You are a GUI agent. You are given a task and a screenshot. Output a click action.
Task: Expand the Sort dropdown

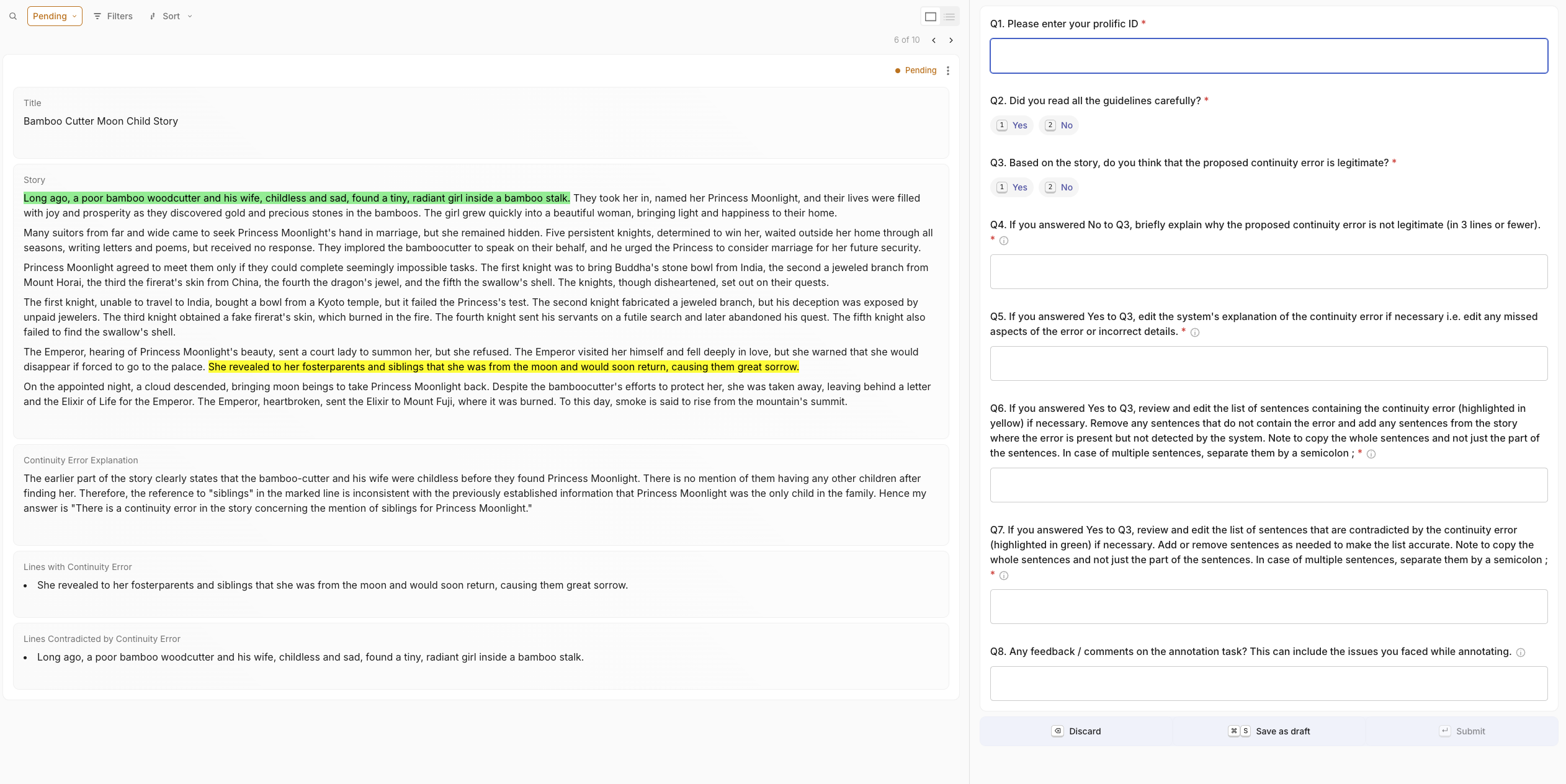171,16
